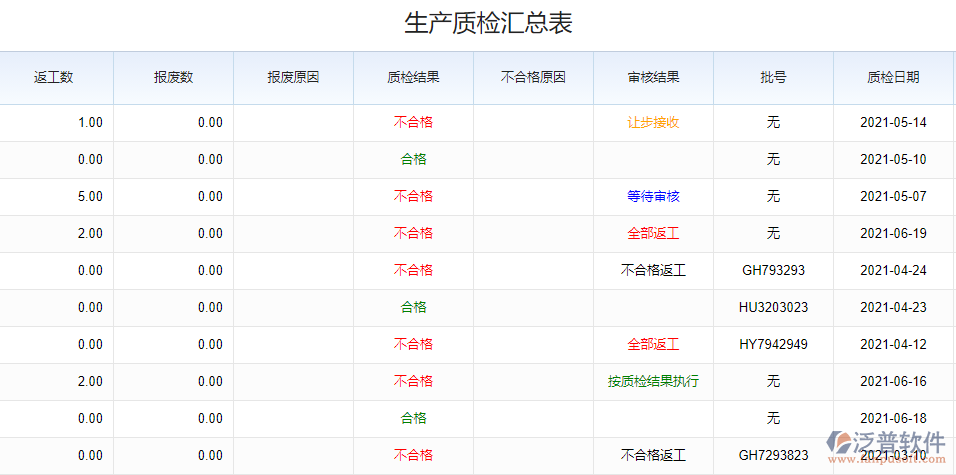This screenshot has height=475, width=956.
Task: Select the date cell 2021-05-07
Action: 893,196
